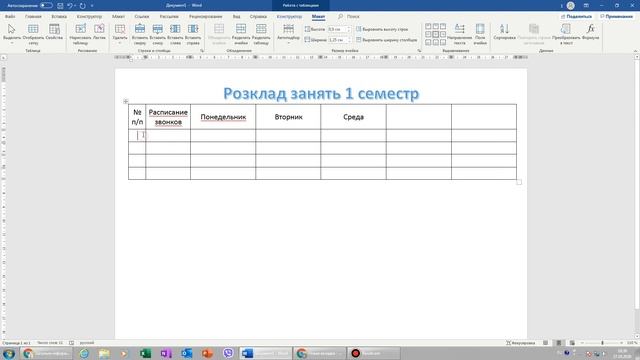This screenshot has width=640, height=360.
Task: Click the Redo/Repeat arrow
Action: [x=83, y=6]
